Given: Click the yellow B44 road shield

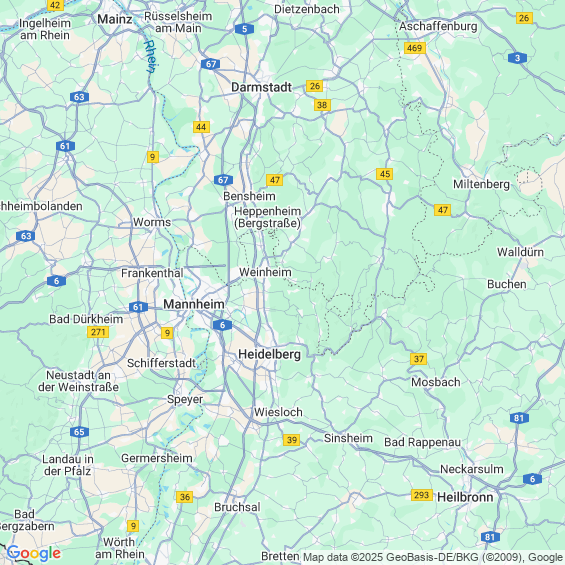Looking at the screenshot, I should coord(201,127).
